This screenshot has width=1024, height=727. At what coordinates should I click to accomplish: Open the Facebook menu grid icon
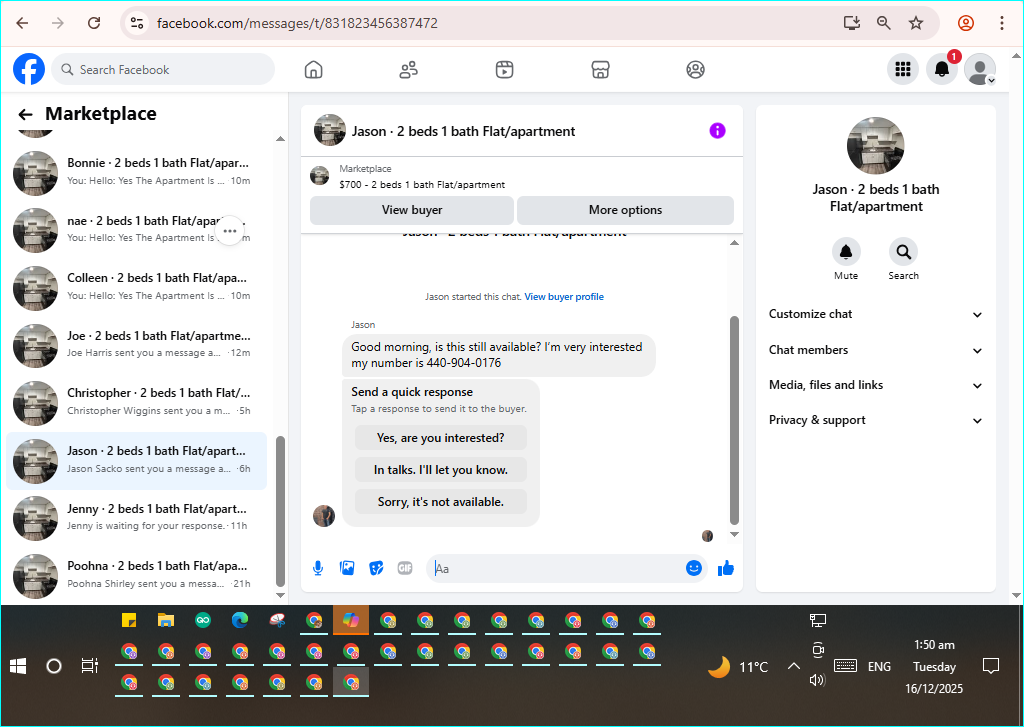(903, 69)
